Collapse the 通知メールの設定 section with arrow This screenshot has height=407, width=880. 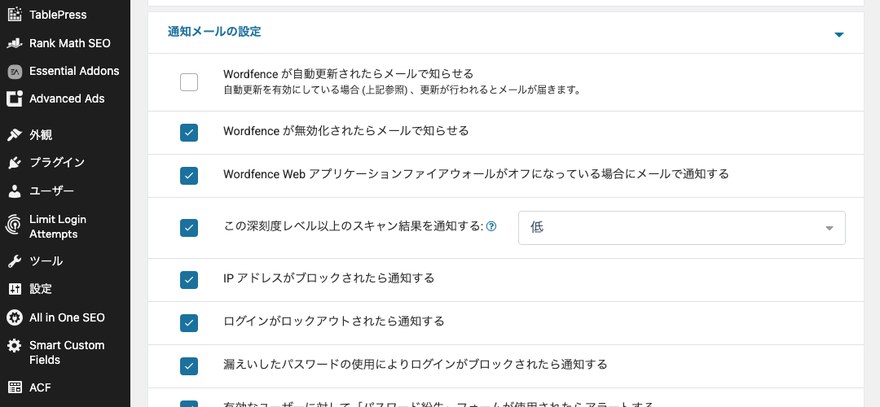(839, 34)
